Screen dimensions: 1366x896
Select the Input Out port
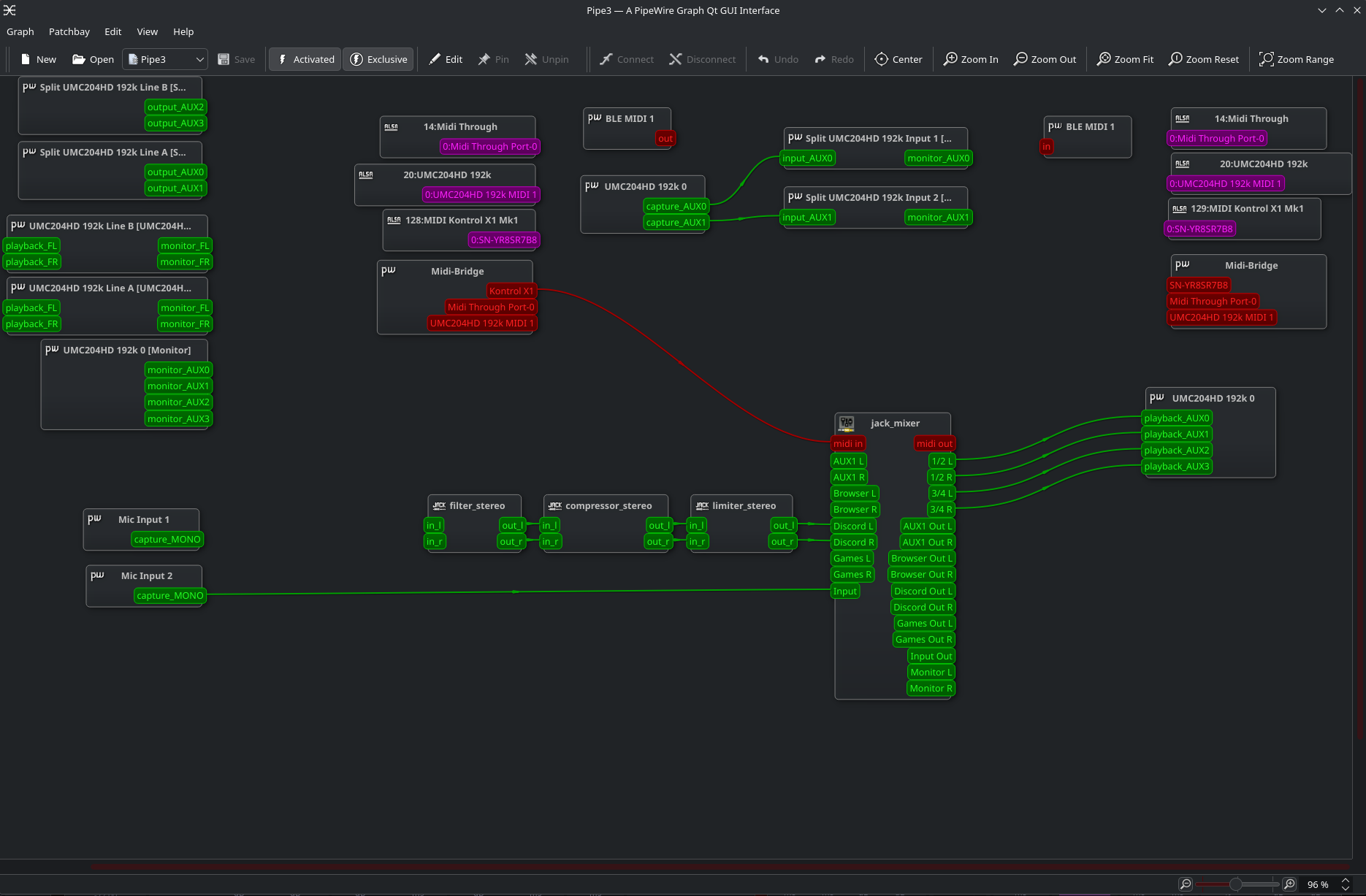(931, 656)
